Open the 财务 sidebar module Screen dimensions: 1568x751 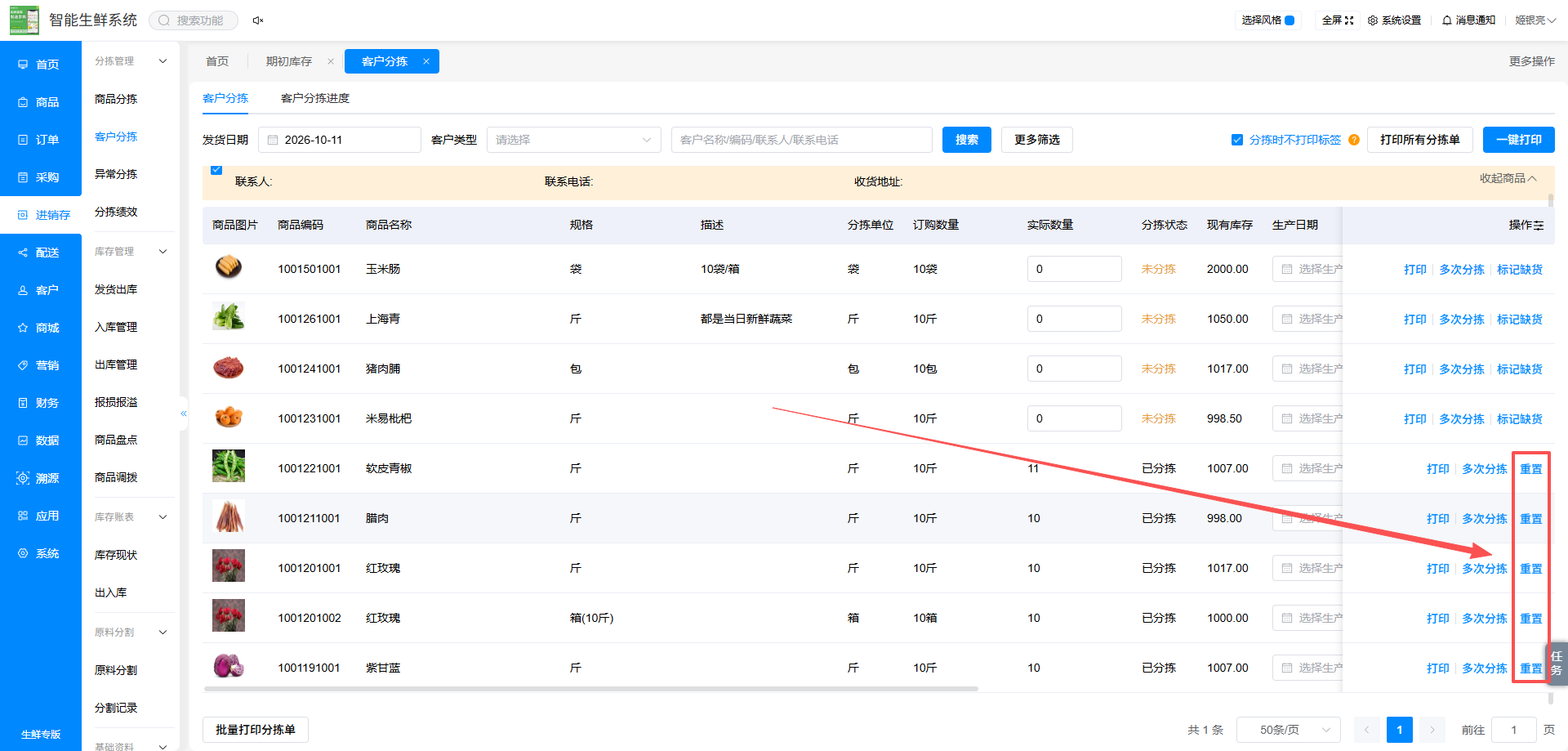click(x=40, y=403)
